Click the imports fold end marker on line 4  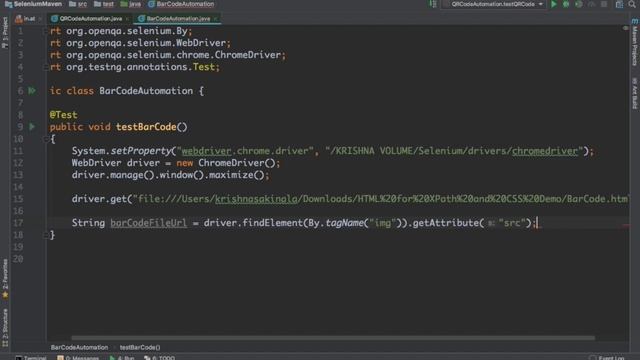point(46,67)
